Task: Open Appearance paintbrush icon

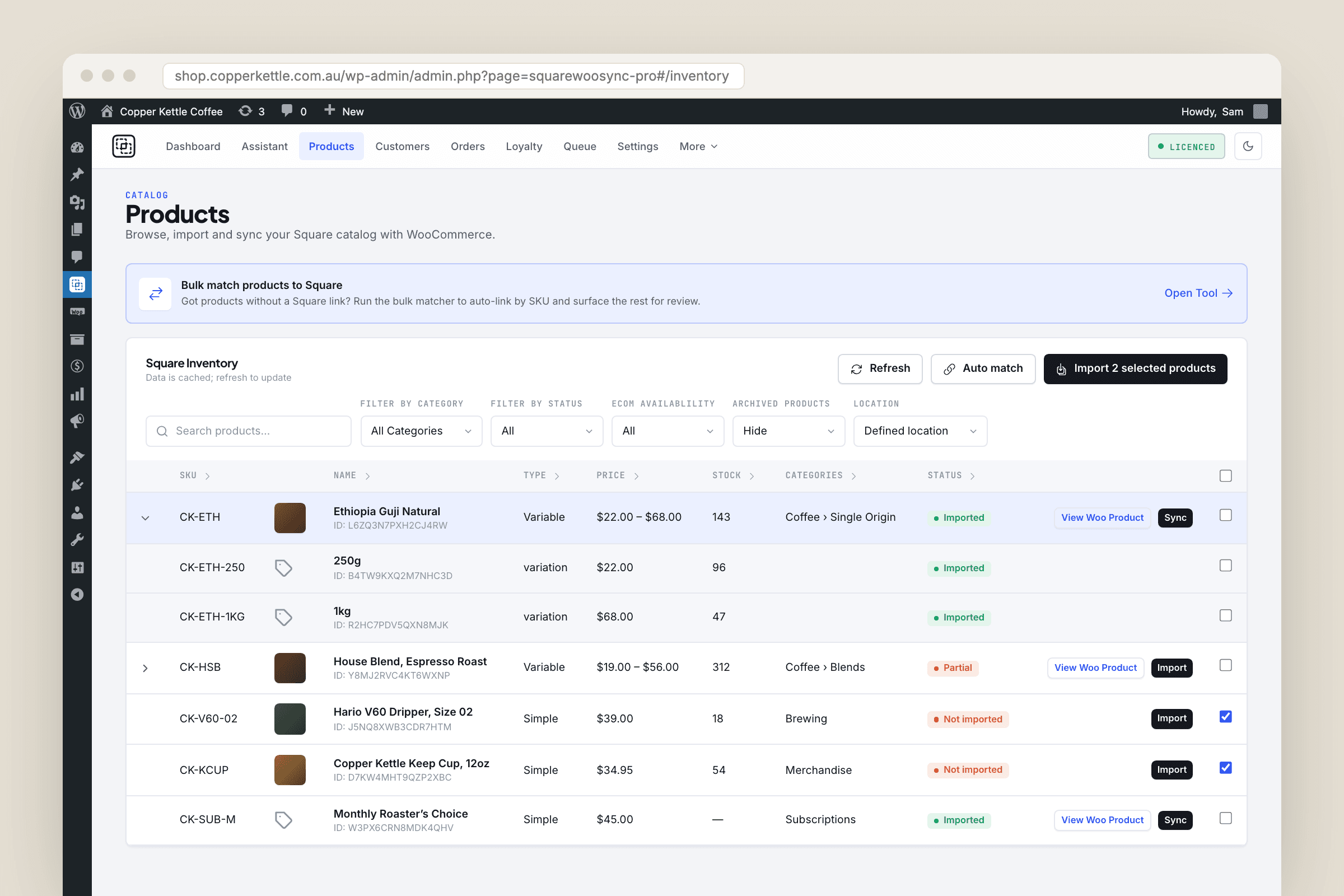Action: [x=77, y=457]
